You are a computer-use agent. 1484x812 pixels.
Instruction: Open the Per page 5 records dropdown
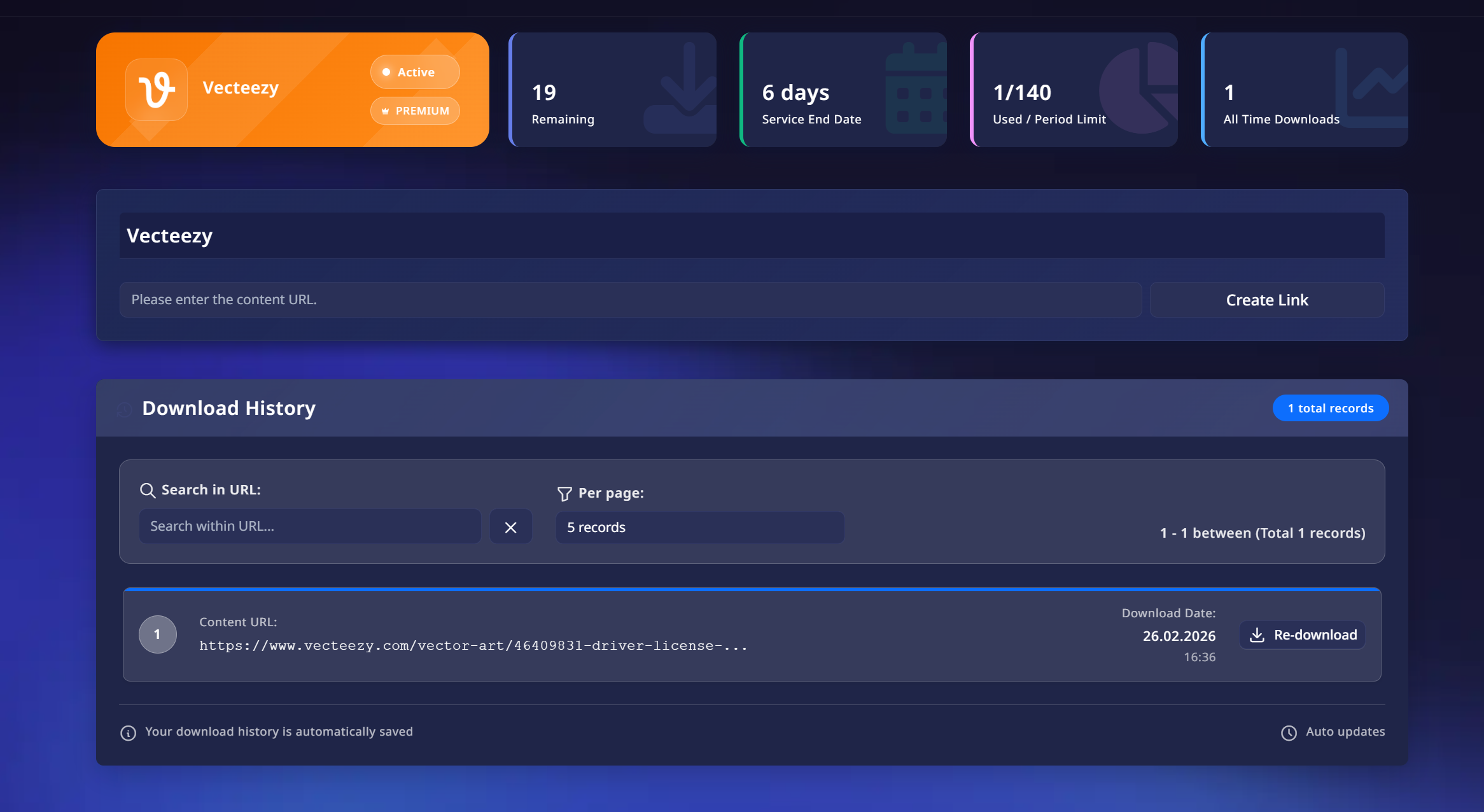699,528
